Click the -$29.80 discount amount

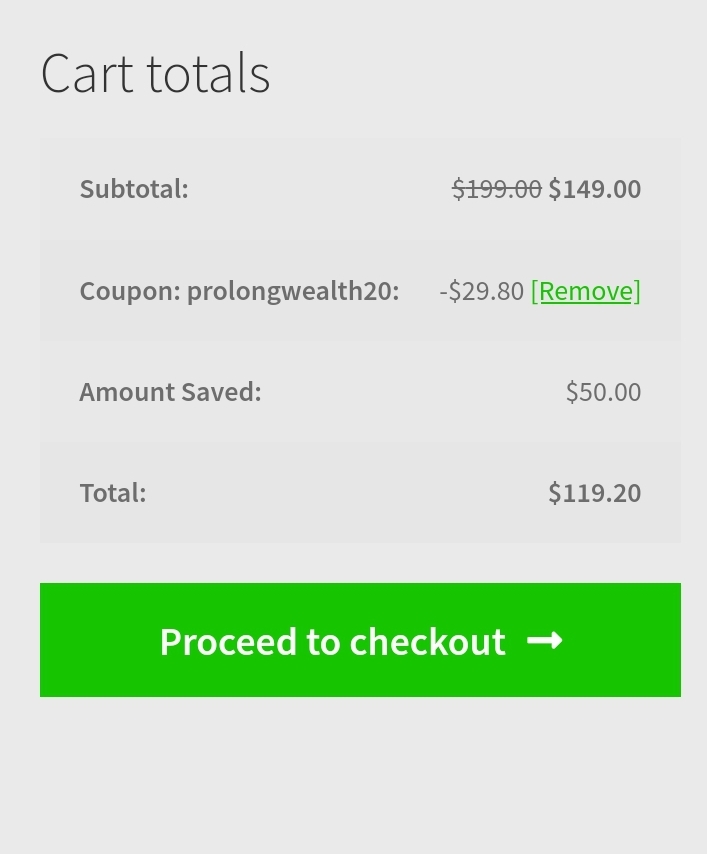point(481,291)
